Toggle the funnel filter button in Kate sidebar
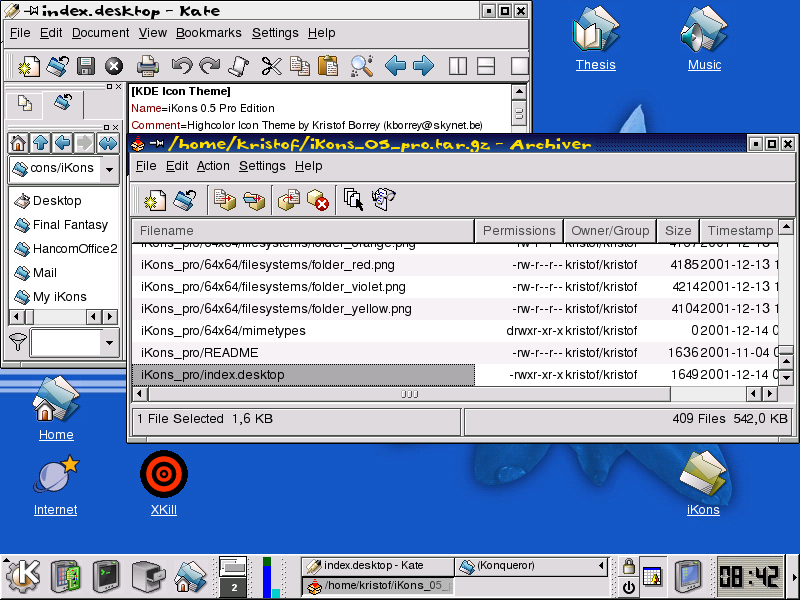The width and height of the screenshot is (800, 600). (x=18, y=342)
